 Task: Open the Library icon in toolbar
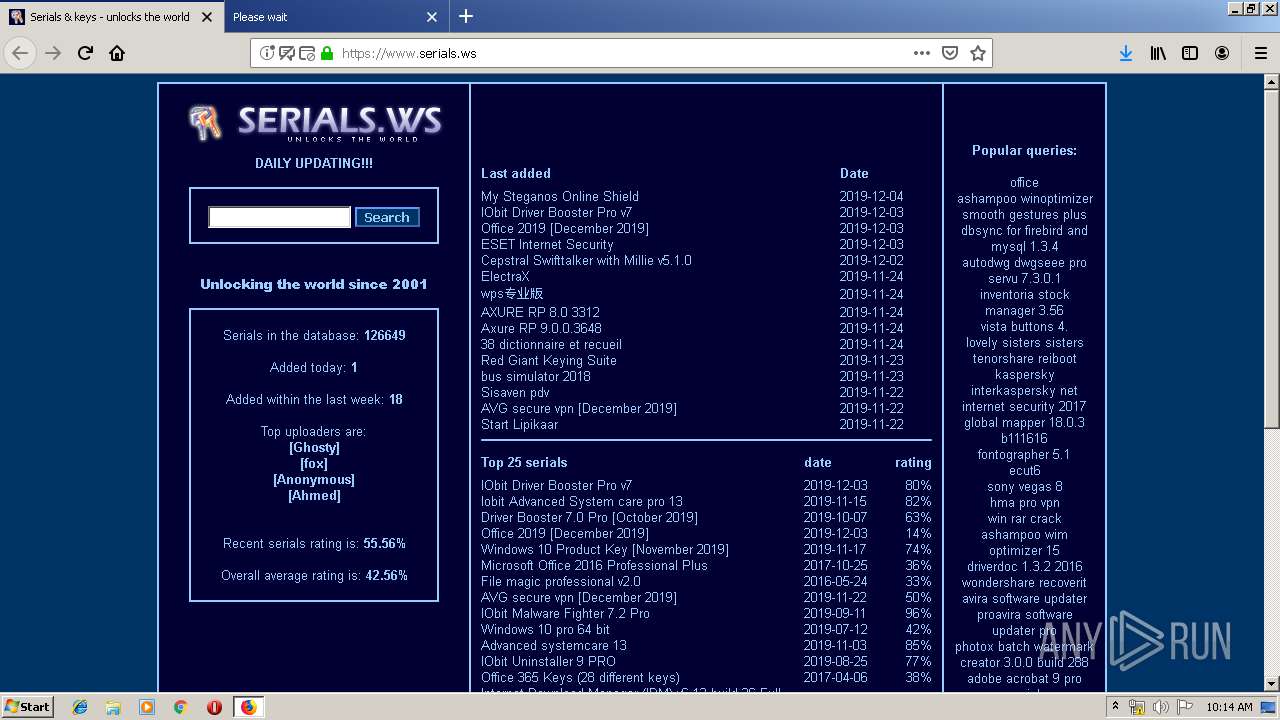(1158, 53)
